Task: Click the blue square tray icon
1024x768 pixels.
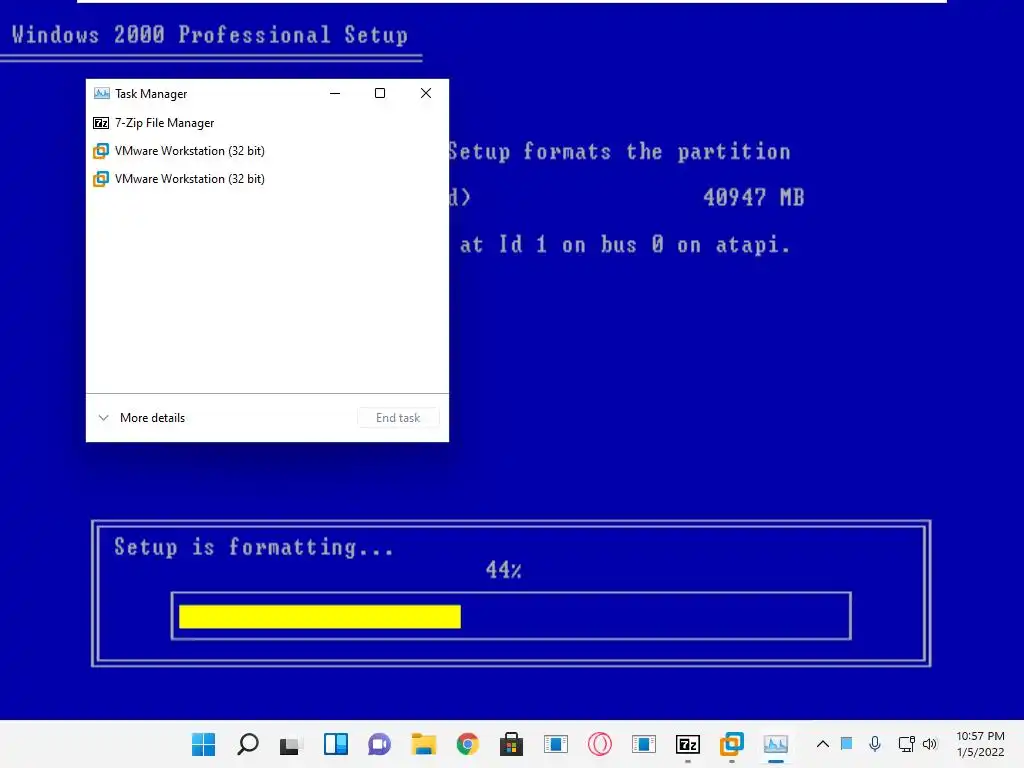Action: [x=846, y=743]
